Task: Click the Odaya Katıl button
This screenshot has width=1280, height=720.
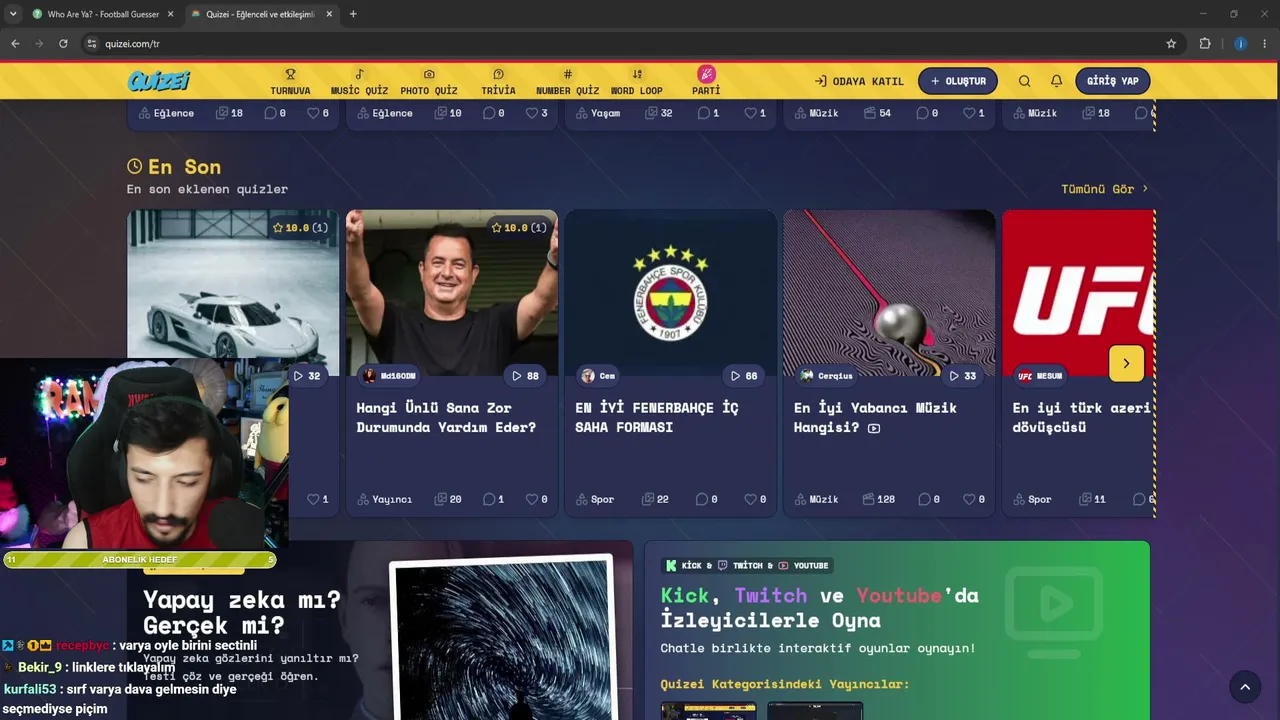Action: (859, 81)
